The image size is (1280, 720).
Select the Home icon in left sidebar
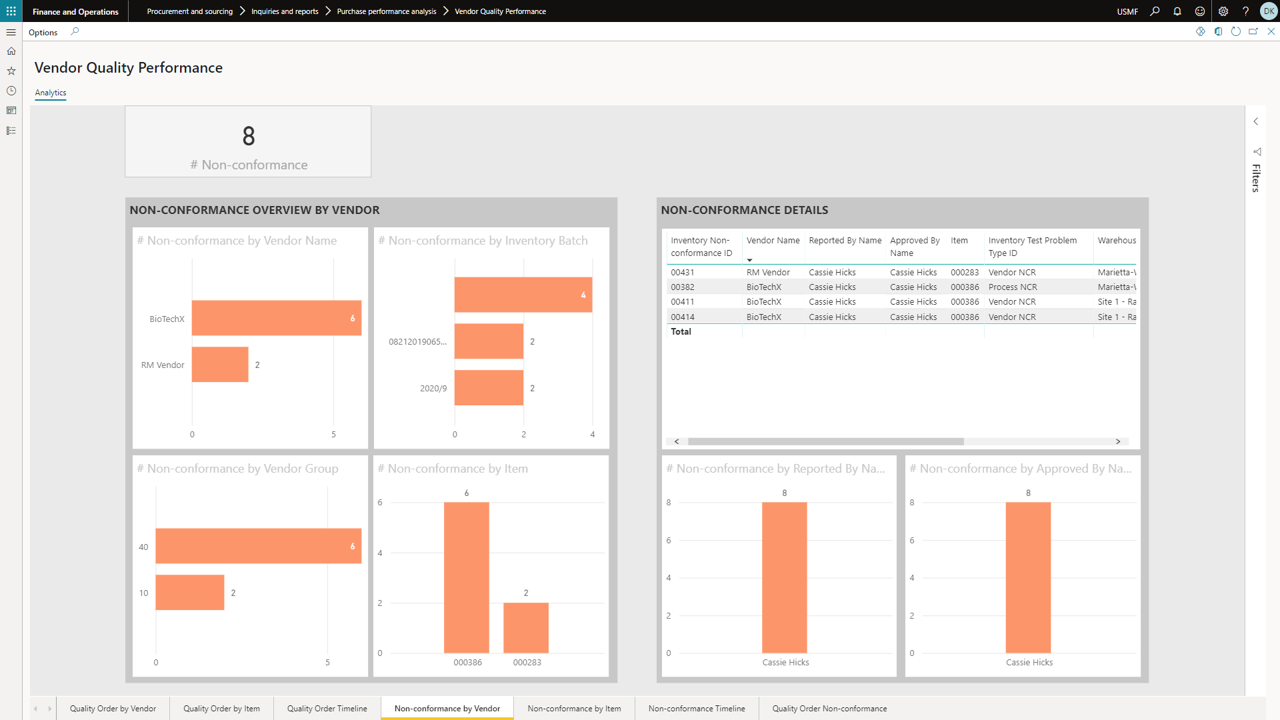tap(10, 50)
